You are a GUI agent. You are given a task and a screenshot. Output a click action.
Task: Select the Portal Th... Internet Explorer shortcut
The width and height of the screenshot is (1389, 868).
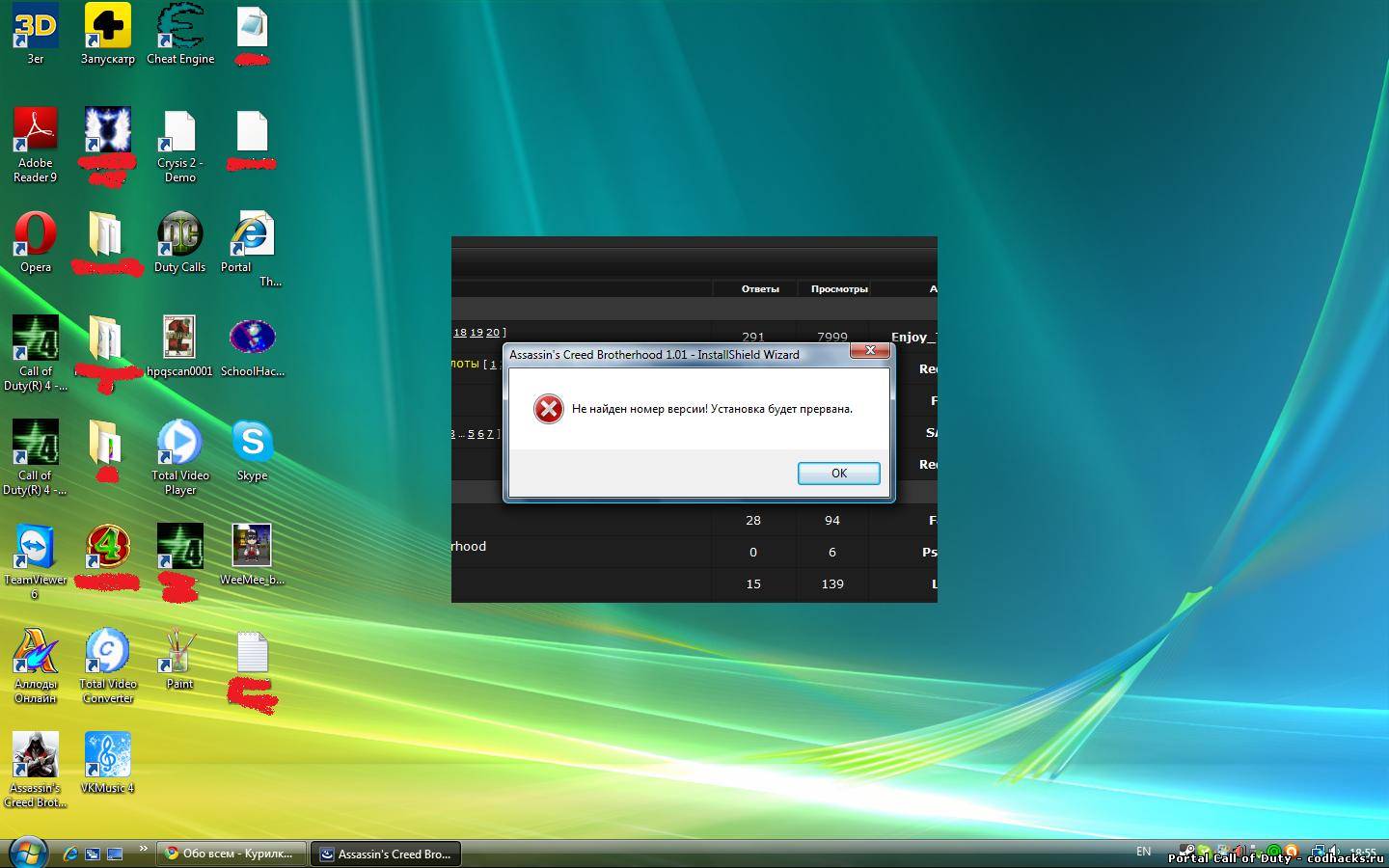253,249
